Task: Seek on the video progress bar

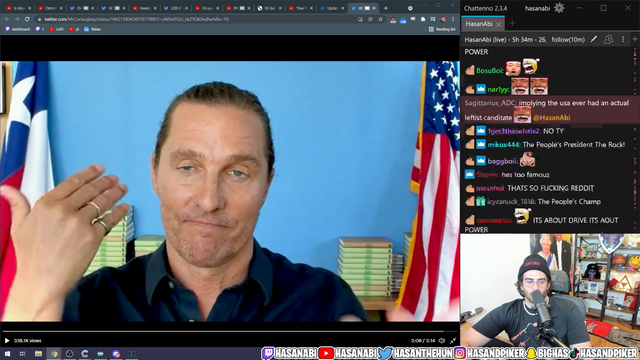Action: pyautogui.click(x=229, y=331)
